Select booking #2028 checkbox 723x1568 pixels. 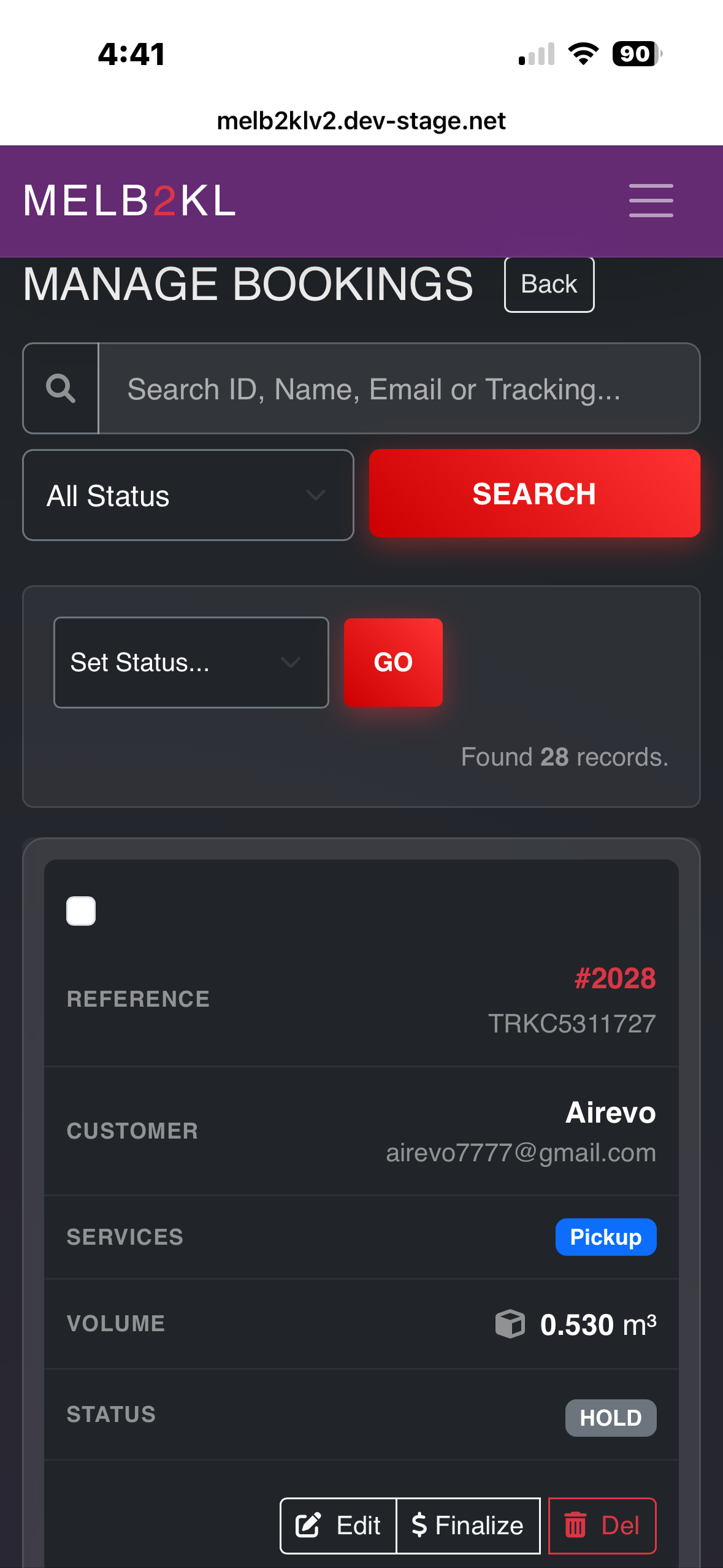81,911
